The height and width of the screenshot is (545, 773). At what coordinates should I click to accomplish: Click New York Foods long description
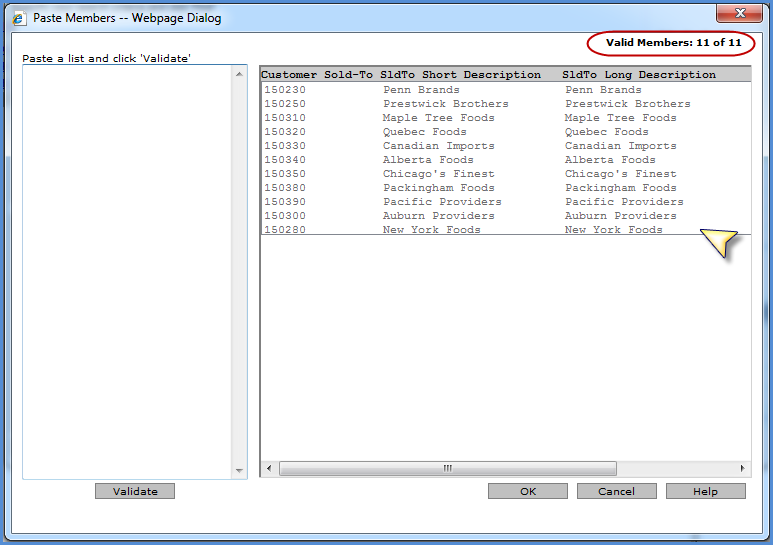[614, 230]
